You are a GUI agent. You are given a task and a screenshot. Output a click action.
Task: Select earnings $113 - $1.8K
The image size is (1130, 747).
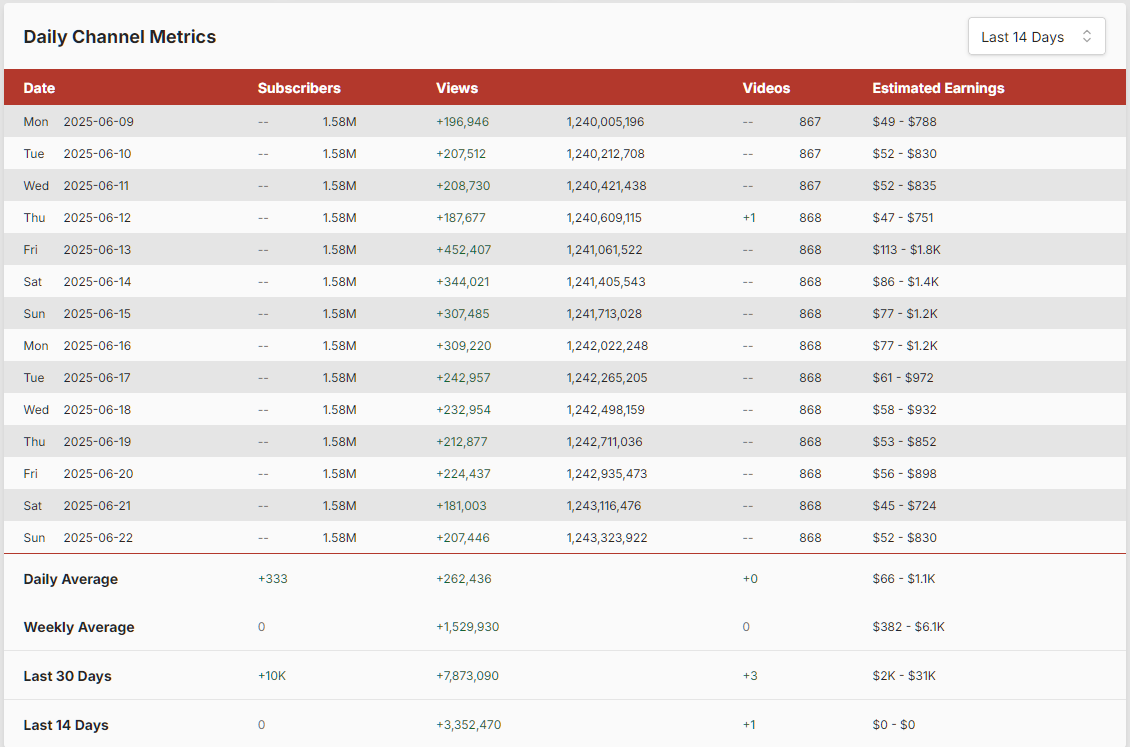(907, 250)
